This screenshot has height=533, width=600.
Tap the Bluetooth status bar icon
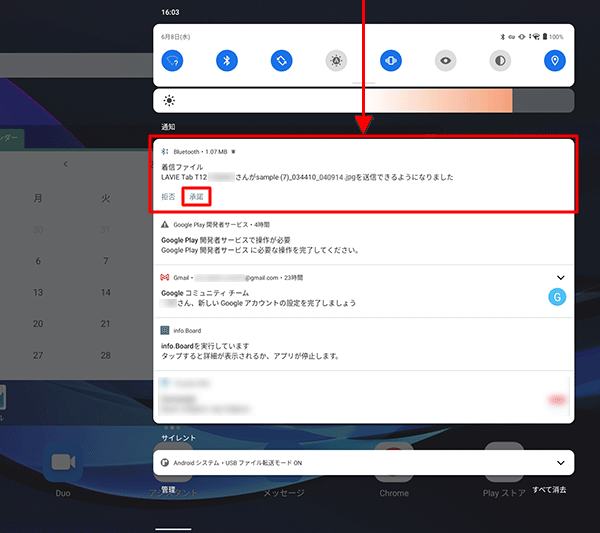[503, 37]
